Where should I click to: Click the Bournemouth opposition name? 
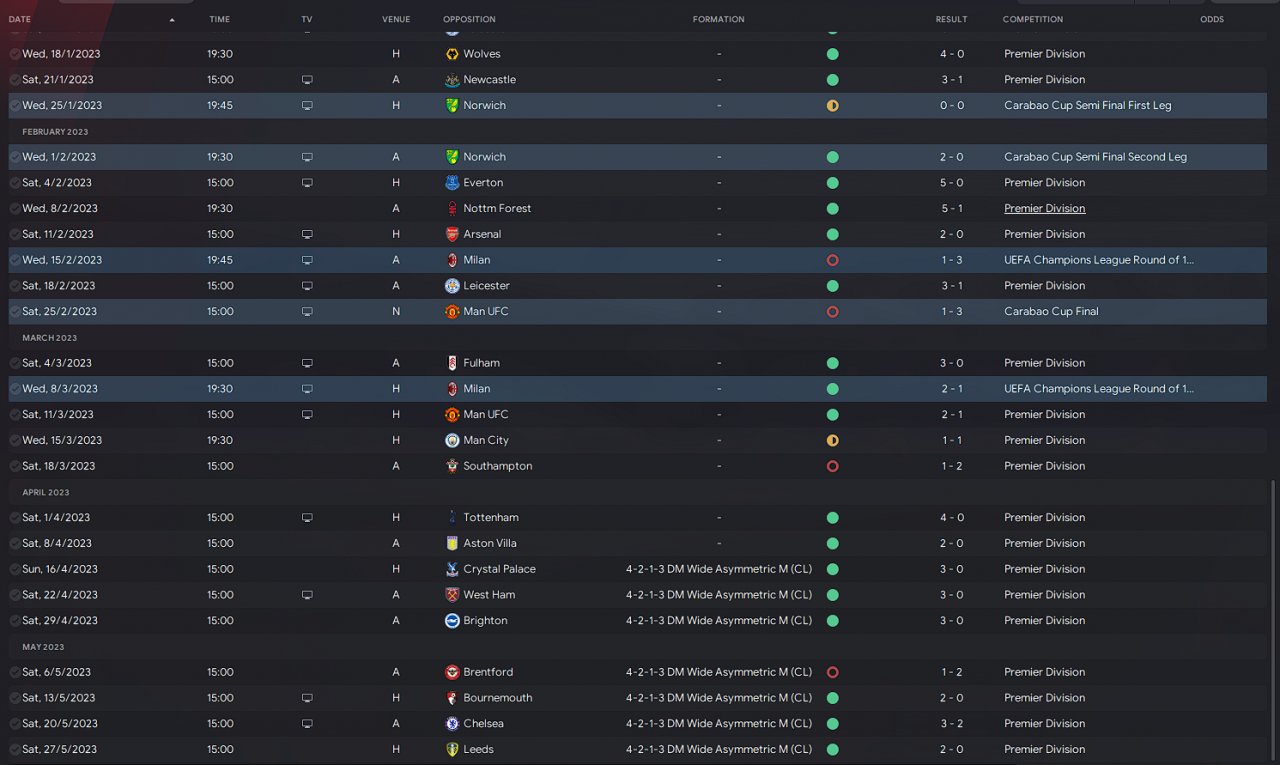click(x=498, y=698)
